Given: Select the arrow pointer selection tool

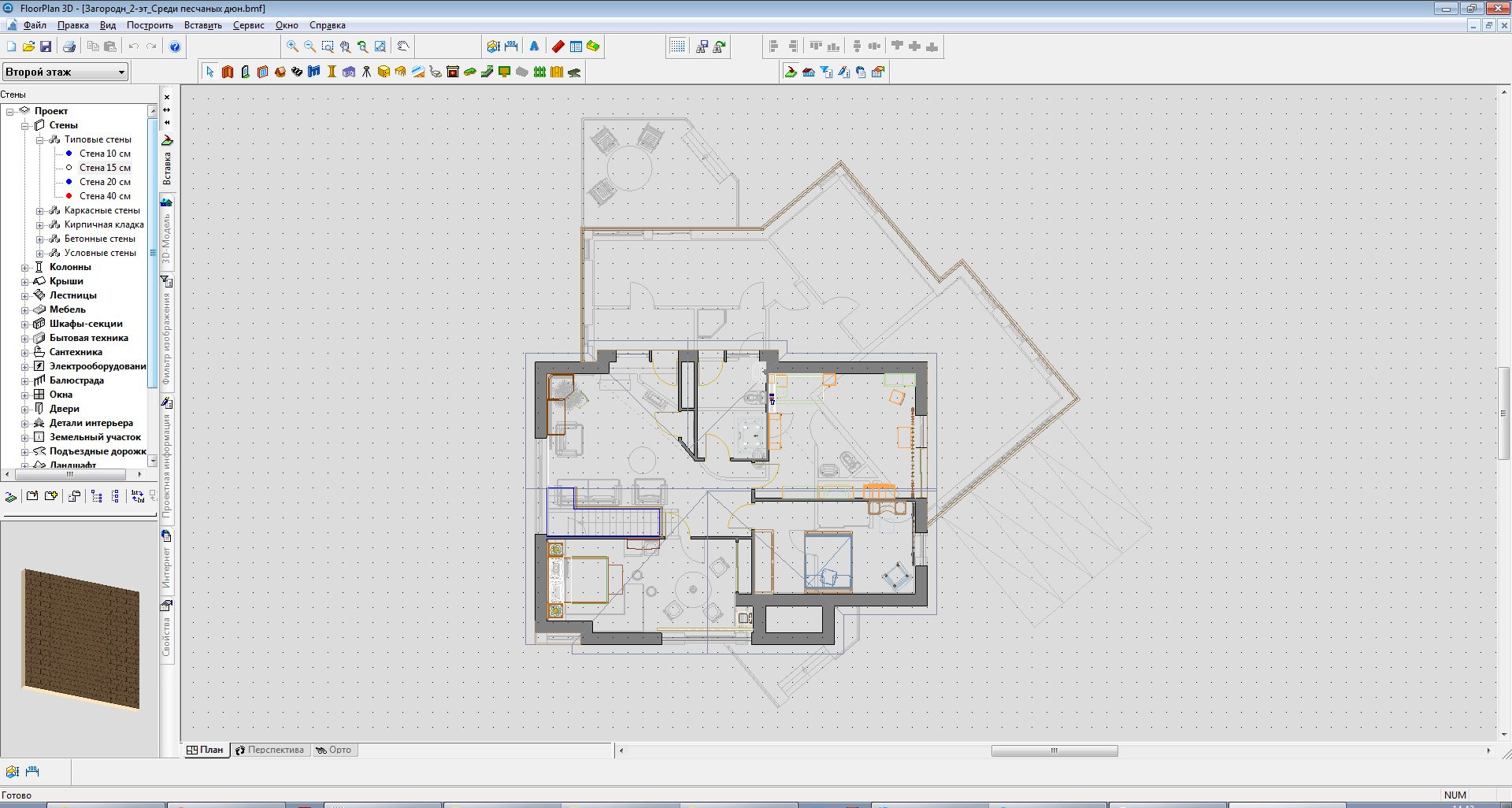Looking at the screenshot, I should (x=209, y=72).
